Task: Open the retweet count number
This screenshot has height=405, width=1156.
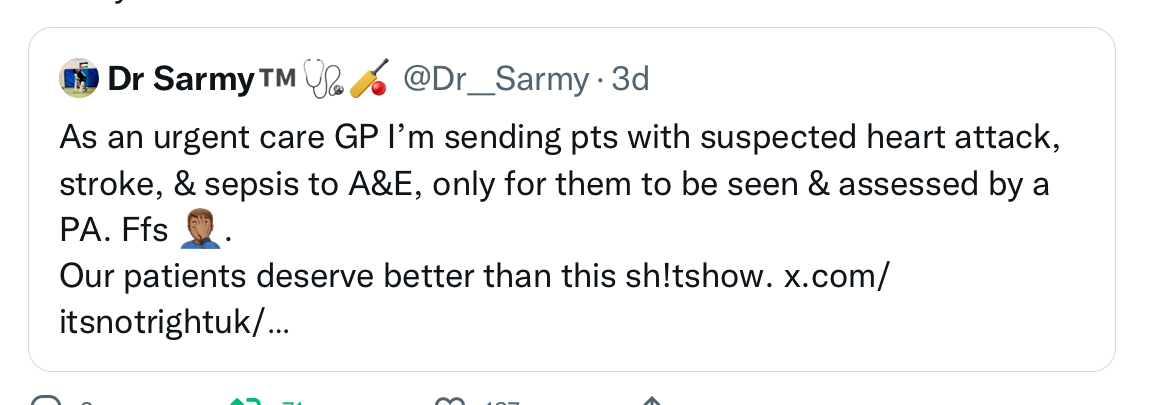Action: (294, 403)
